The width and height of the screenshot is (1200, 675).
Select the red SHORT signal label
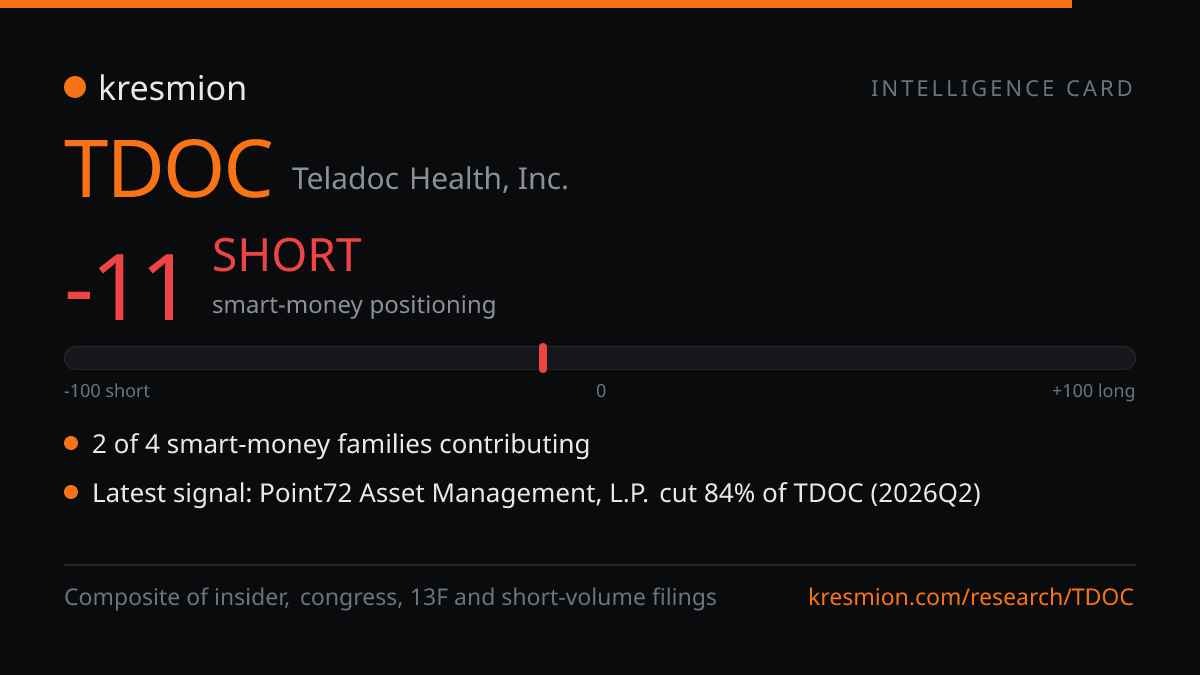[x=286, y=256]
